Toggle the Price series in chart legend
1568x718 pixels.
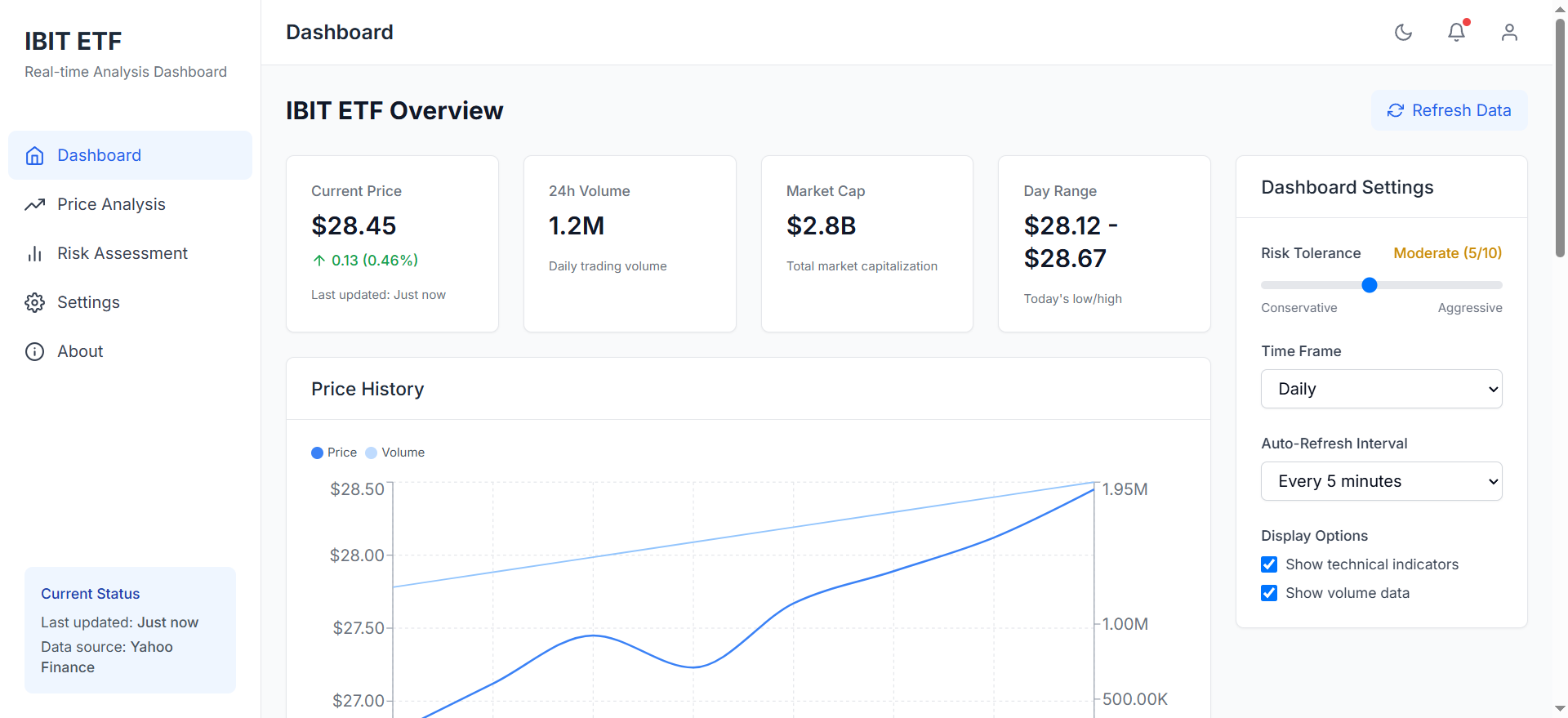tap(334, 453)
